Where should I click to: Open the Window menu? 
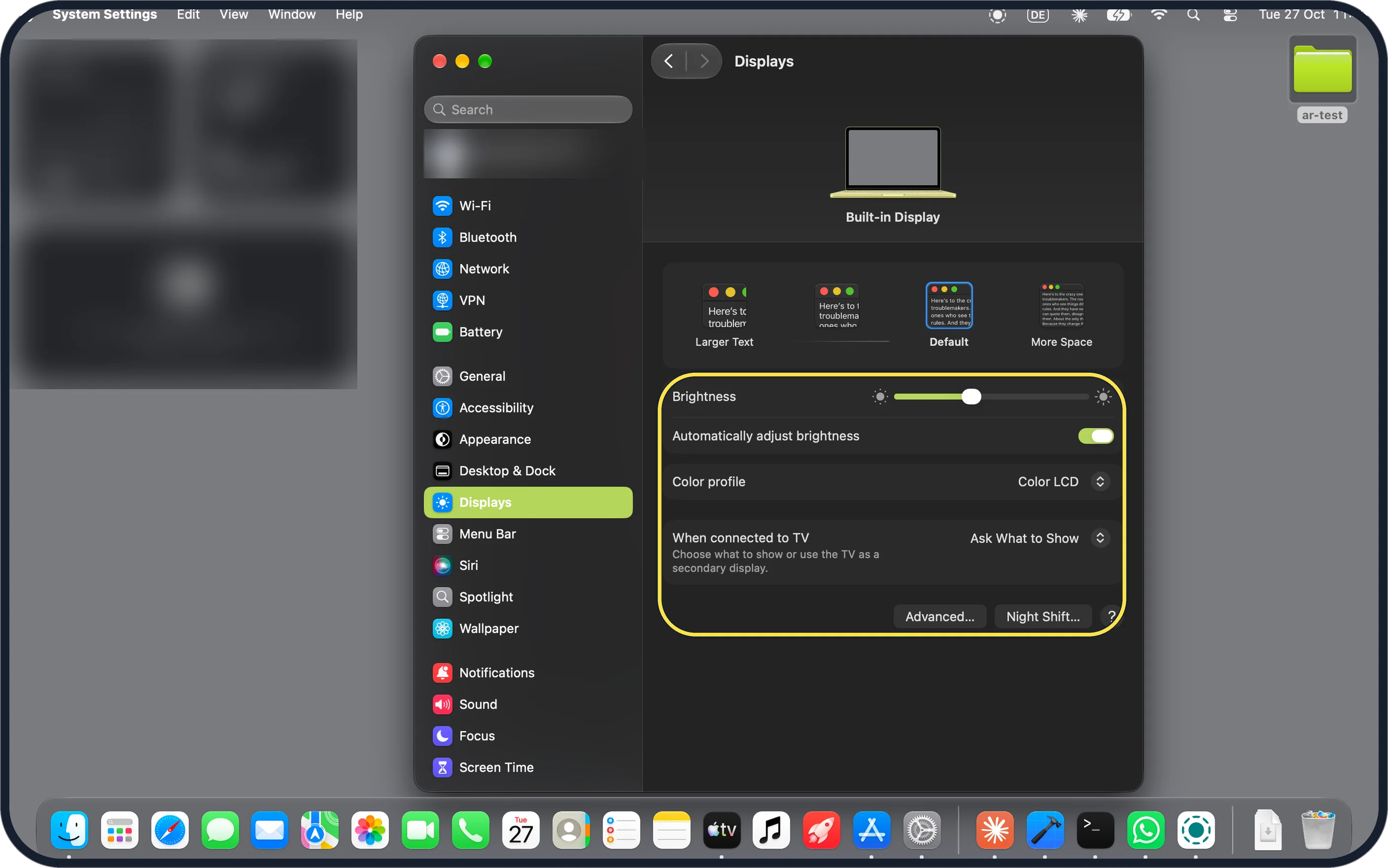[292, 14]
